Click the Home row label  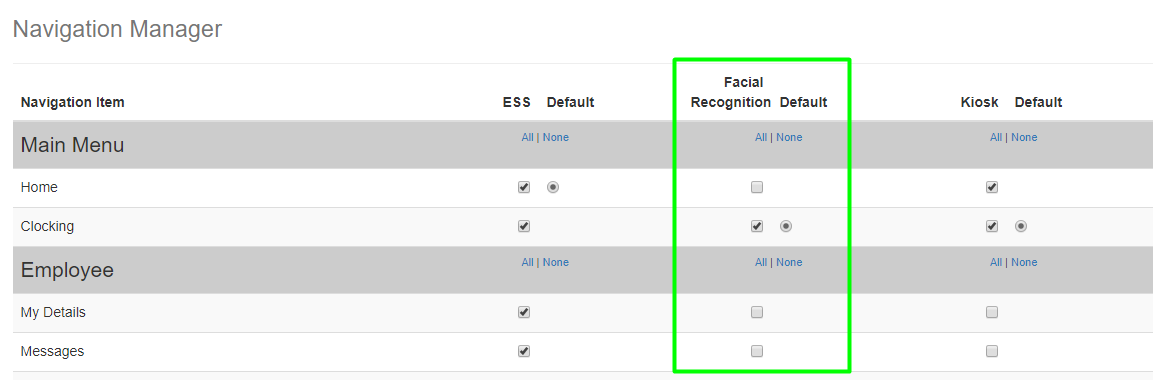click(x=39, y=187)
